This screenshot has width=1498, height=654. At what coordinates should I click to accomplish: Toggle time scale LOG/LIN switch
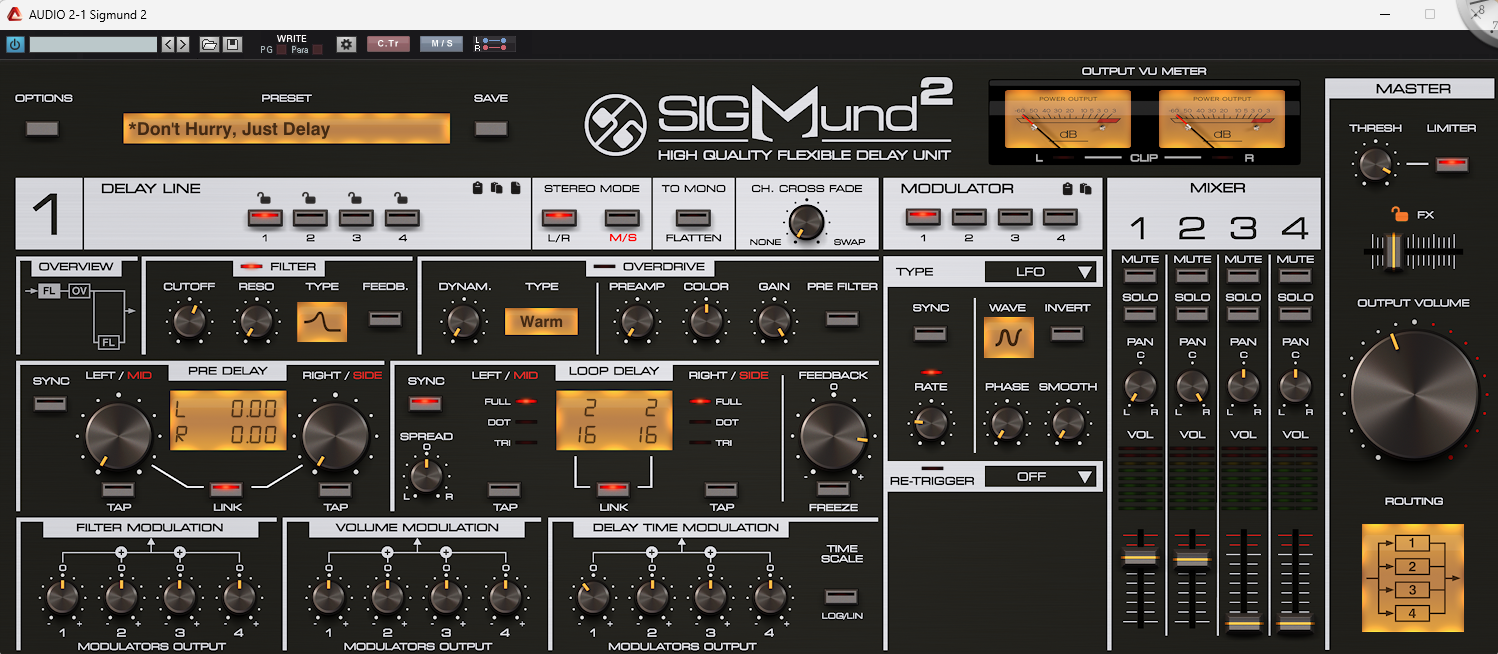click(842, 596)
